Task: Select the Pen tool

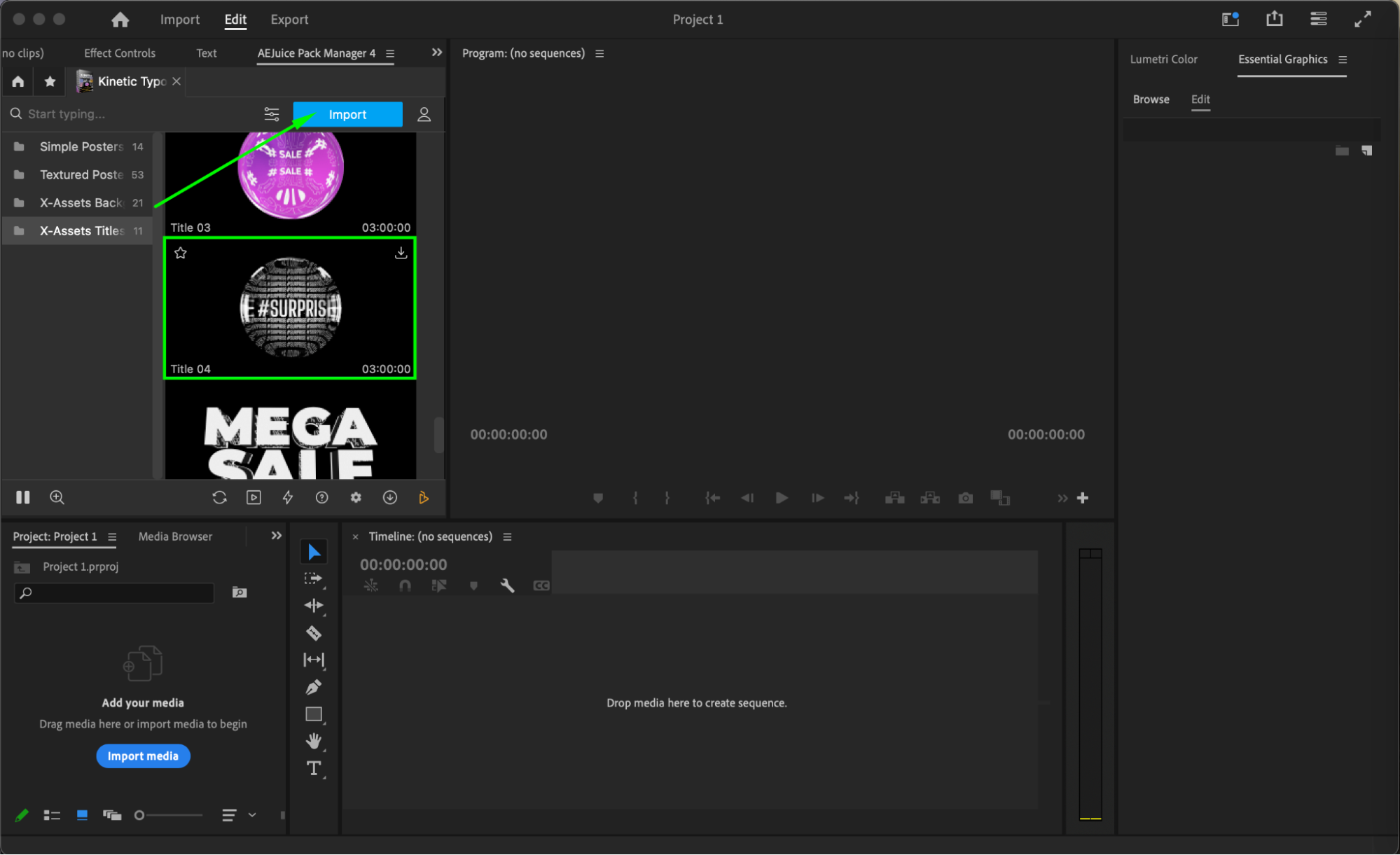Action: click(x=314, y=687)
